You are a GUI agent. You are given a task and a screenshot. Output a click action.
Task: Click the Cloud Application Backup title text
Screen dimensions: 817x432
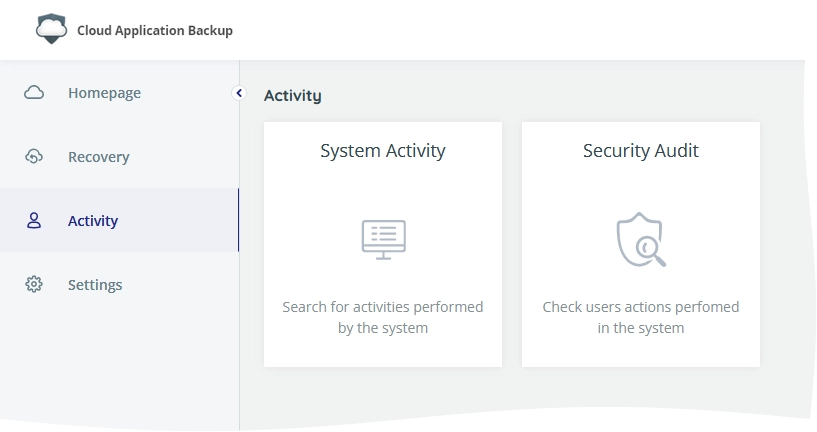(x=155, y=30)
